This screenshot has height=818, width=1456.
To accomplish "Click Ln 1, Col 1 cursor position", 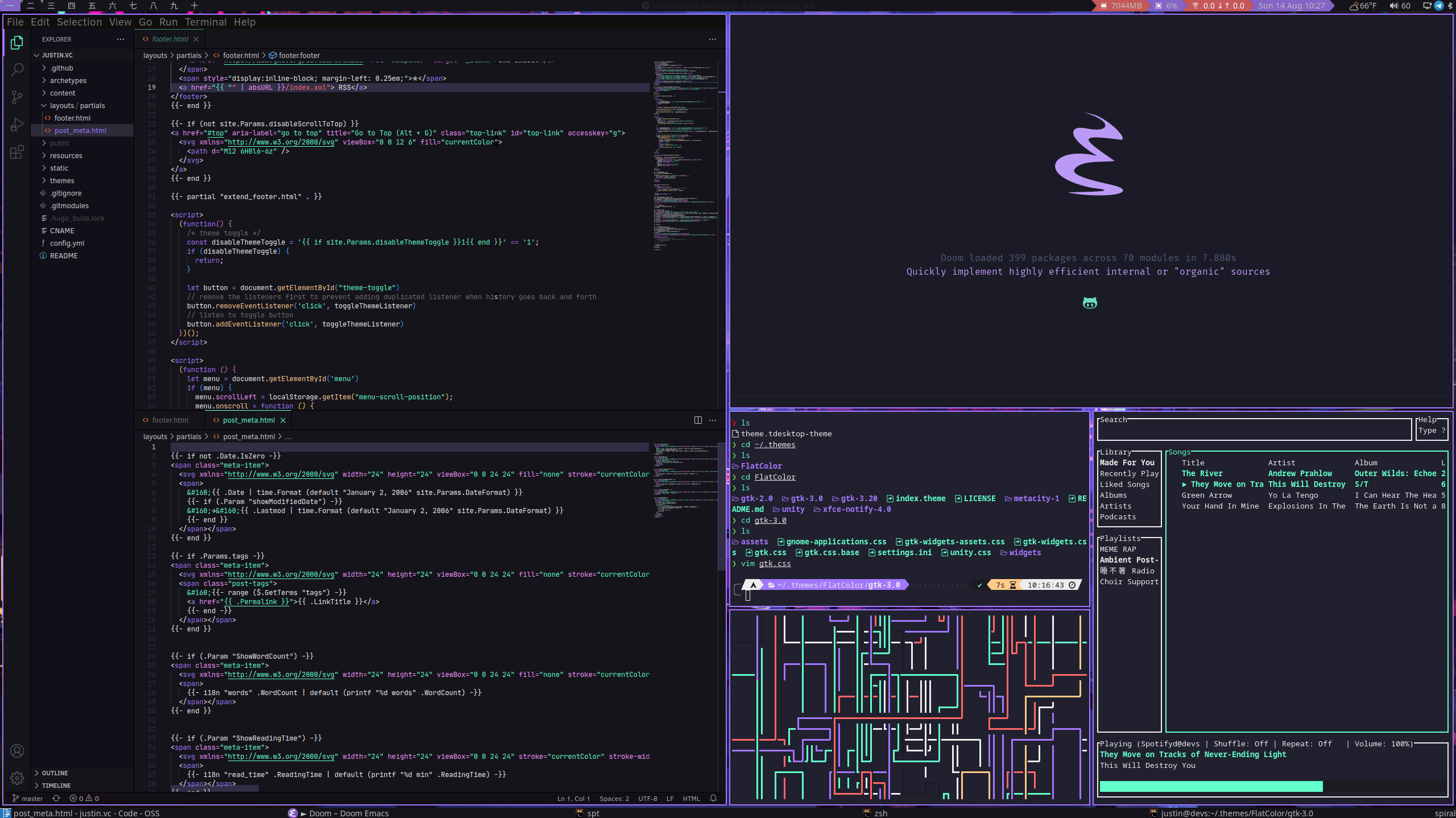I will (573, 799).
